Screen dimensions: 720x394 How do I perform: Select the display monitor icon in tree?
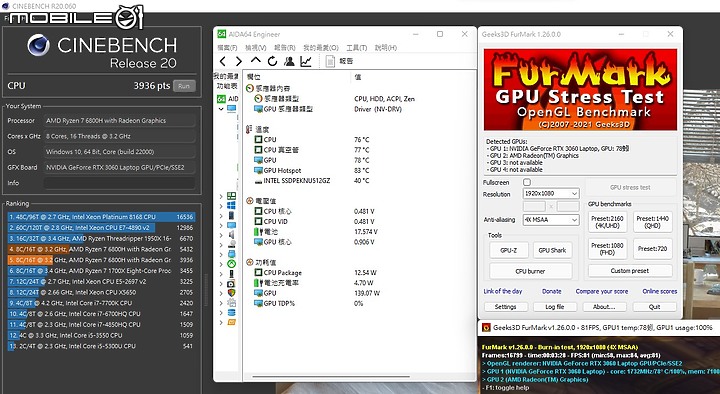(x=231, y=225)
